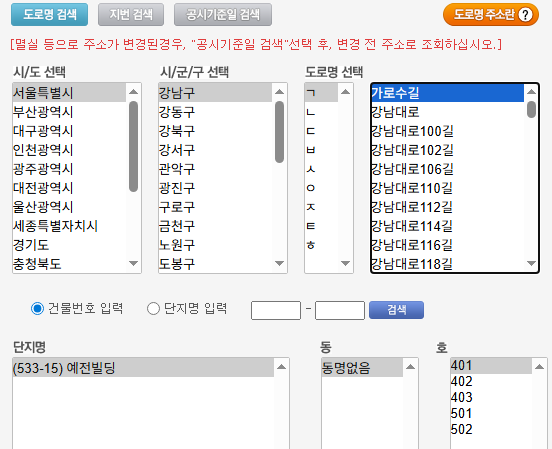Select consonant ㄴ in initial list
This screenshot has height=449, width=552.
click(321, 112)
